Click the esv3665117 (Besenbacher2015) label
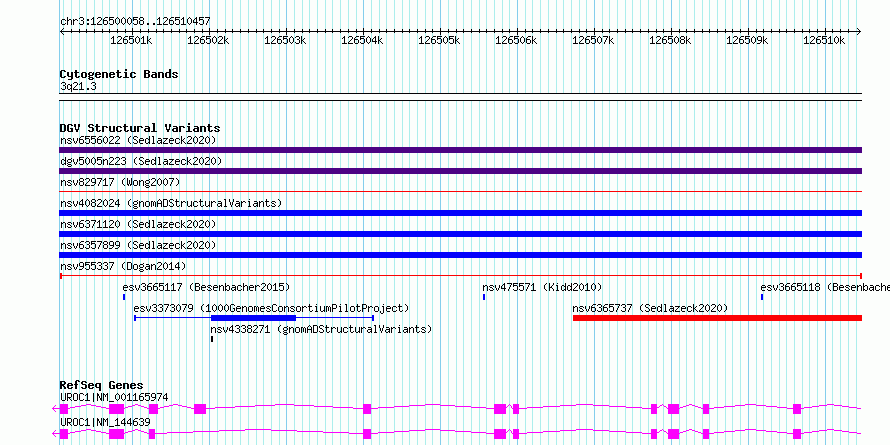 [x=206, y=287]
